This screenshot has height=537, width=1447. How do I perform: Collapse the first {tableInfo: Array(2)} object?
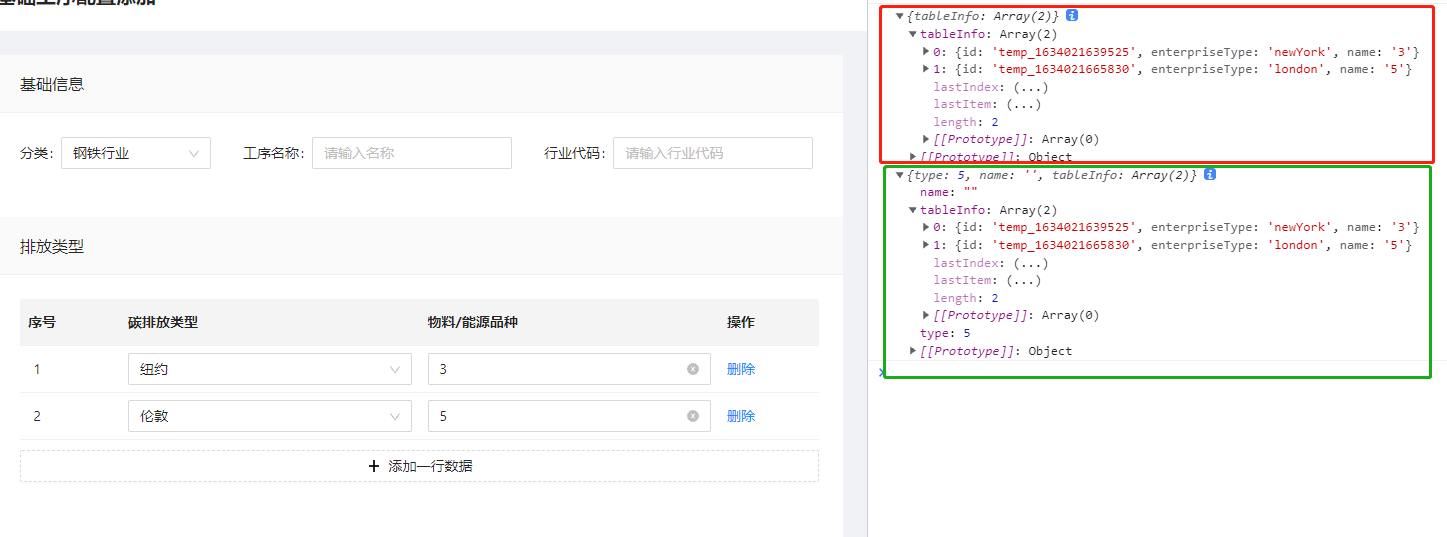pyautogui.click(x=900, y=16)
